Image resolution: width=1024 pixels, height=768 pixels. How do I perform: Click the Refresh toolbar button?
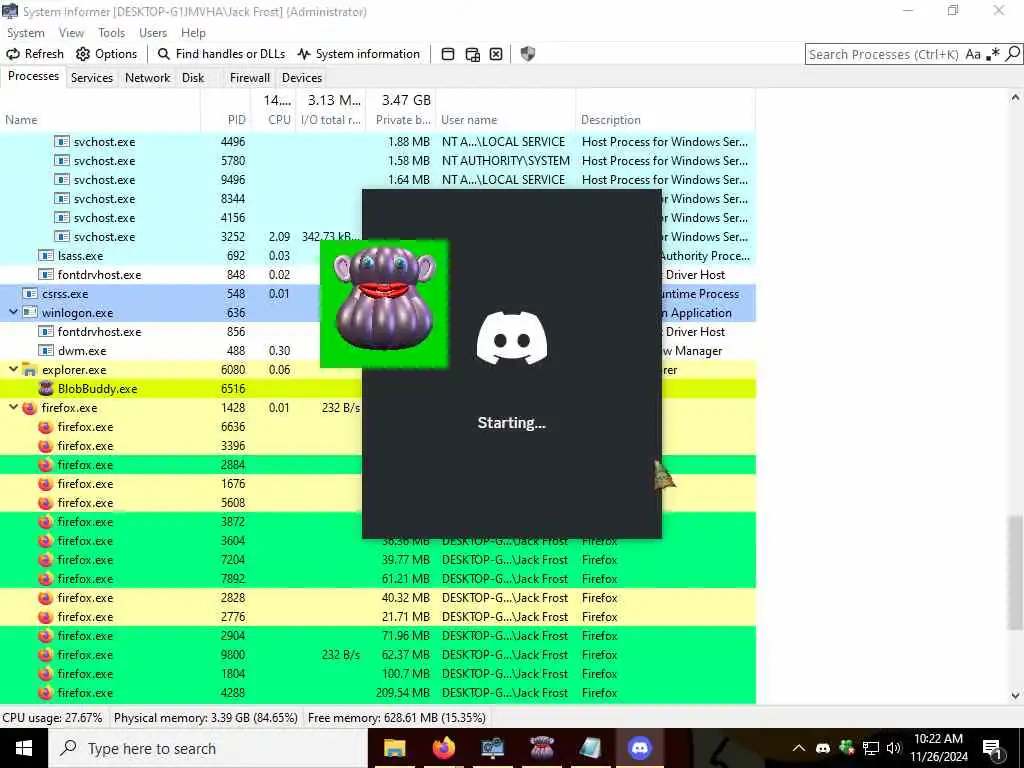(x=35, y=54)
